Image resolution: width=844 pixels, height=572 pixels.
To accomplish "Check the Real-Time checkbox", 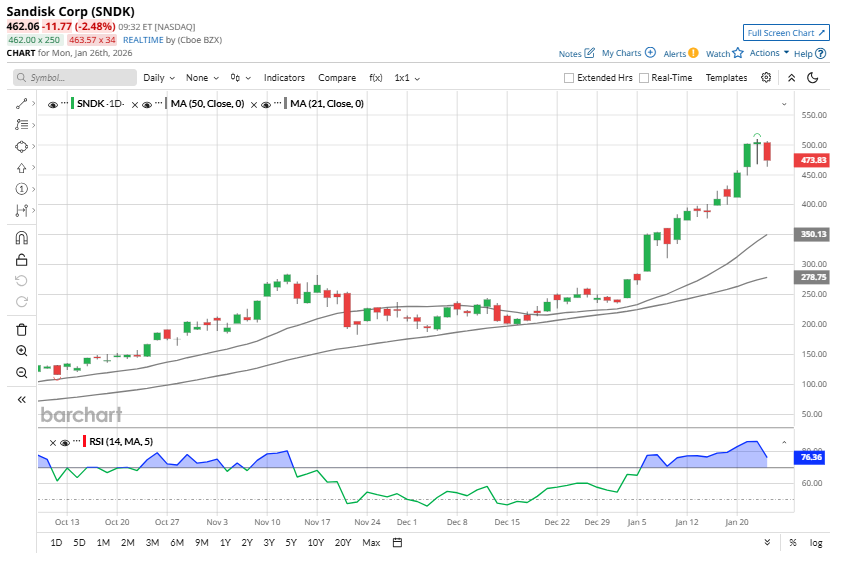I will coord(644,78).
